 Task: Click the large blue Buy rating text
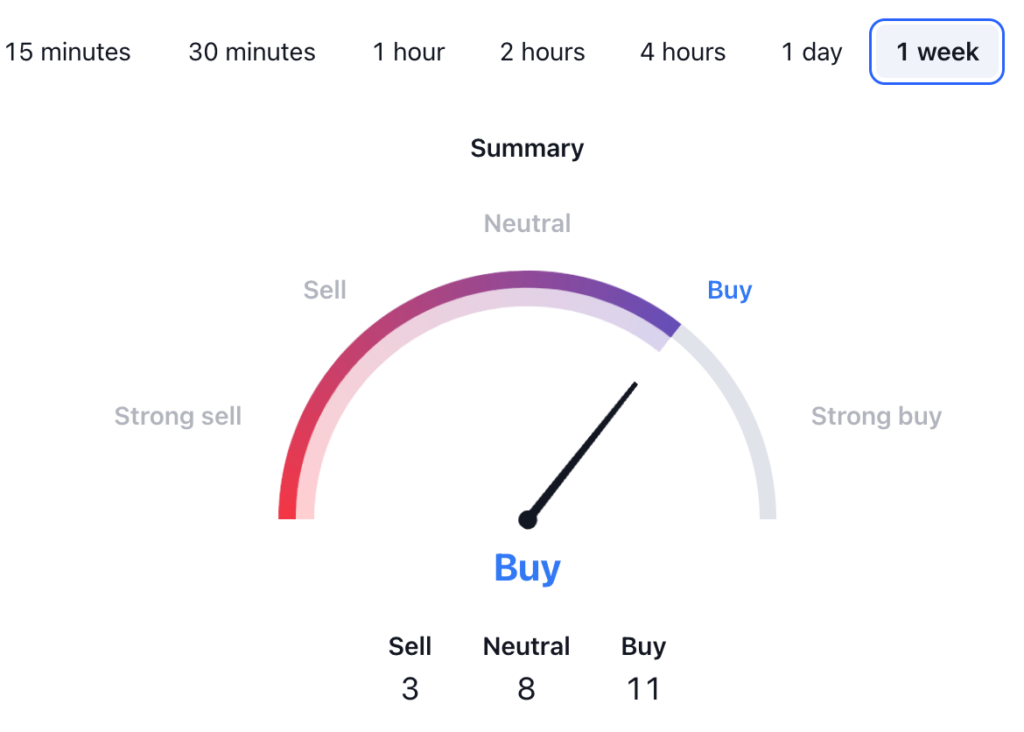[x=527, y=568]
